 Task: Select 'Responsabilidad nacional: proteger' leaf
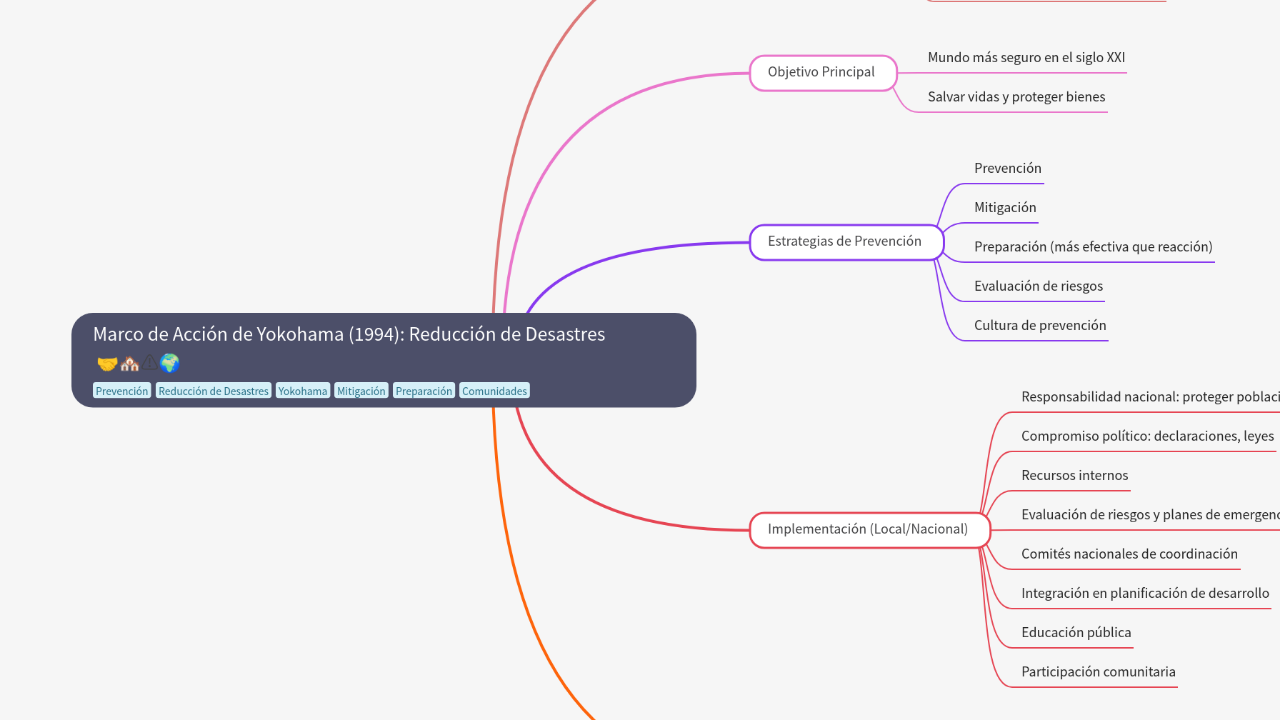coord(1150,397)
